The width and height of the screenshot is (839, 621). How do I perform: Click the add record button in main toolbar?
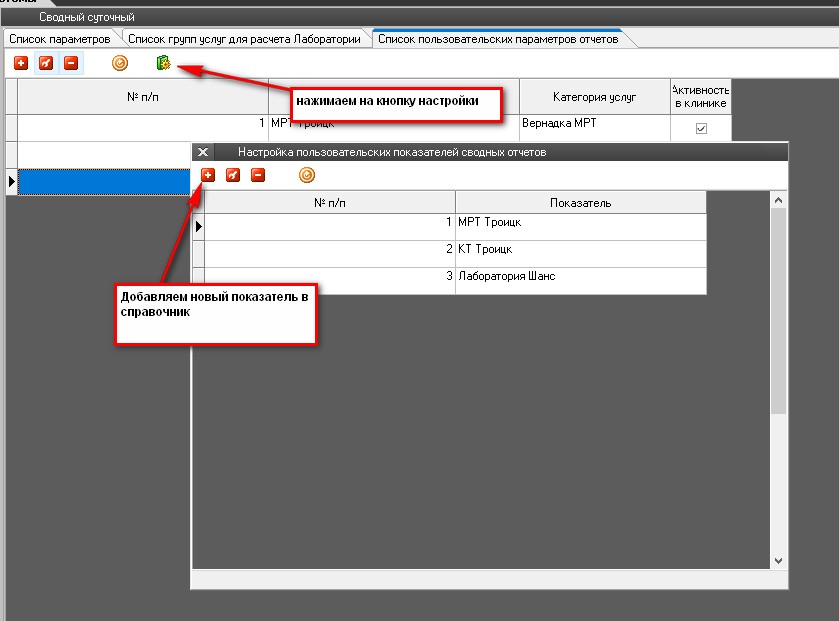20,63
